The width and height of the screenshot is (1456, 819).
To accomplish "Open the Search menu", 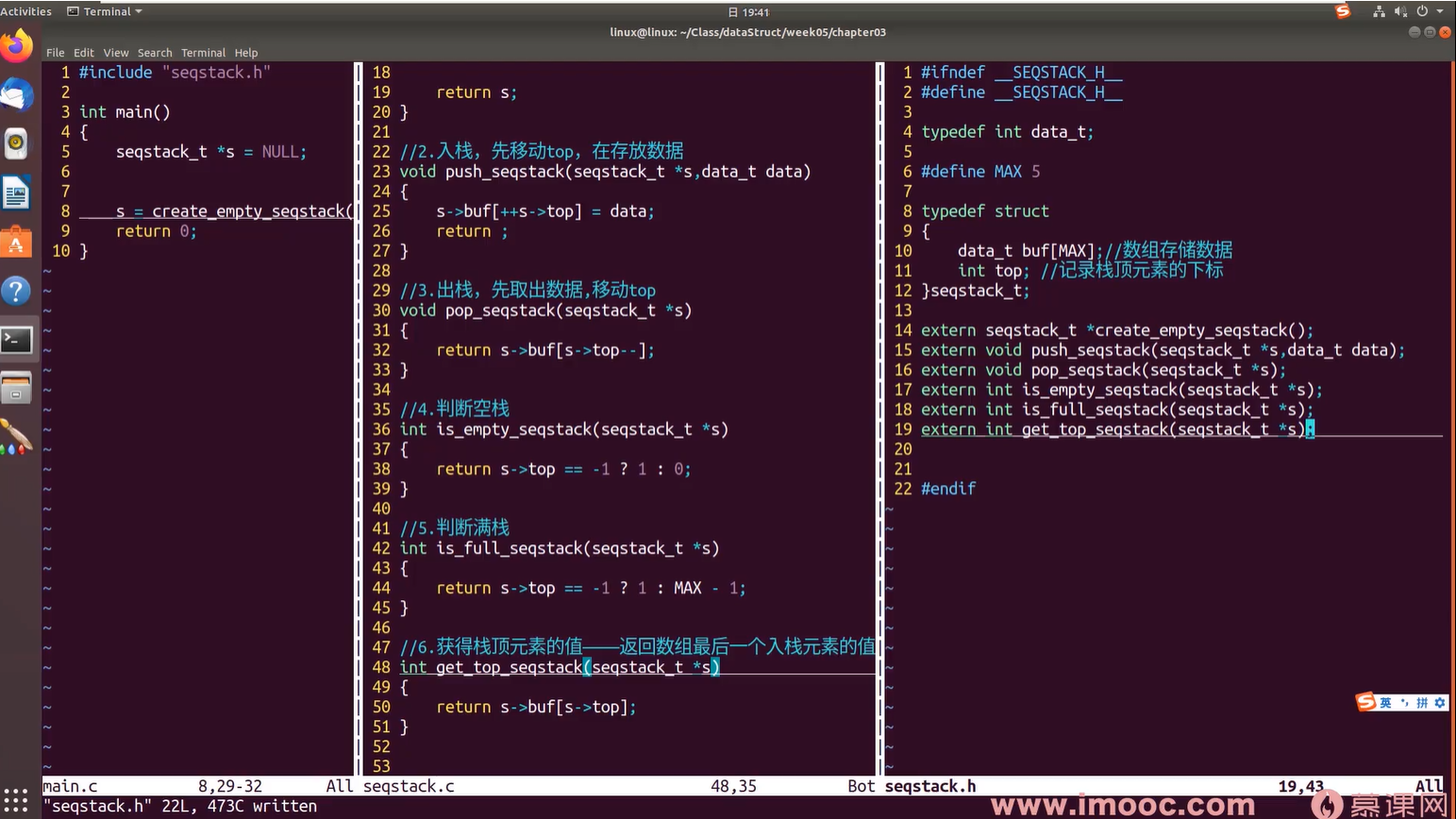I will (155, 53).
